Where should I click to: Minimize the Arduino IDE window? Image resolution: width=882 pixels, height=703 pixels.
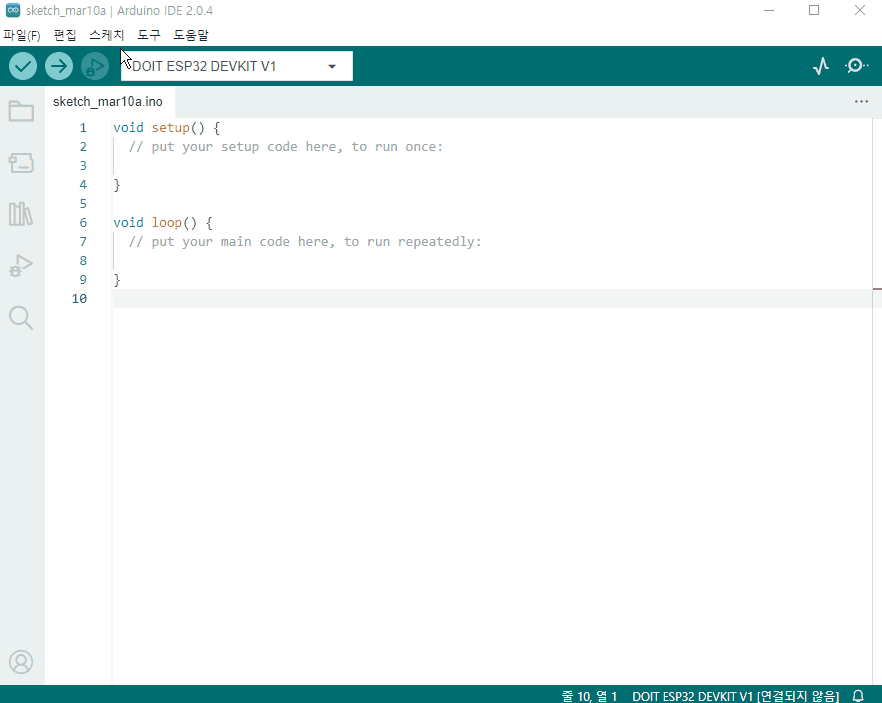click(x=769, y=10)
